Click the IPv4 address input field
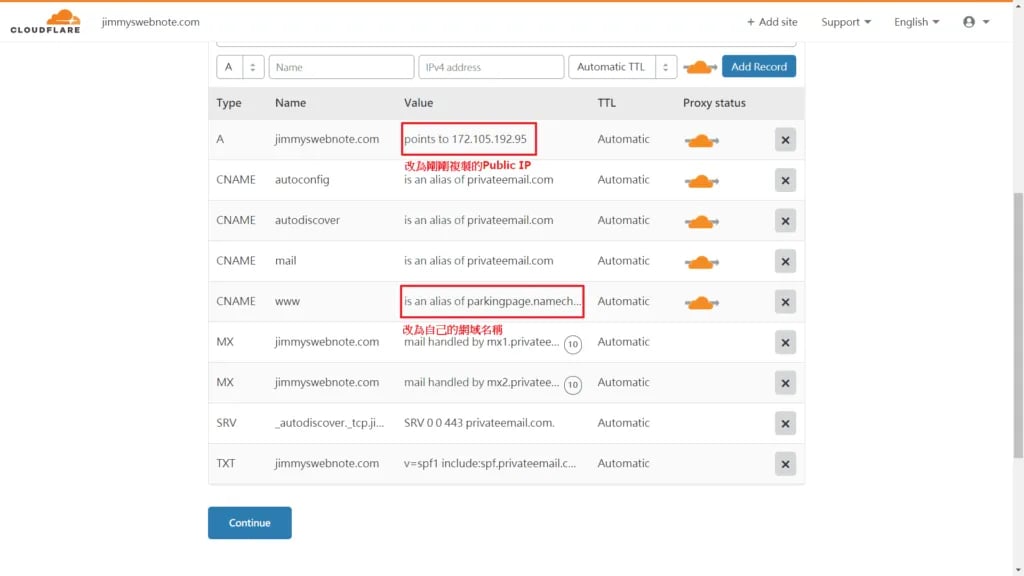This screenshot has height=576, width=1024. click(x=491, y=67)
